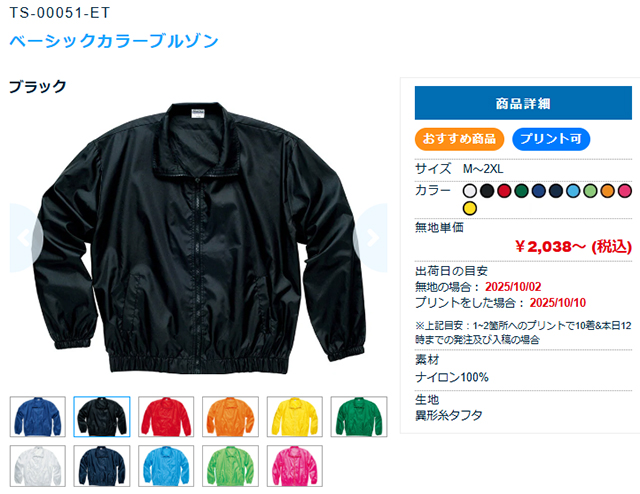Open the 商品詳細 button
The width and height of the screenshot is (640, 494).
pyautogui.click(x=523, y=103)
